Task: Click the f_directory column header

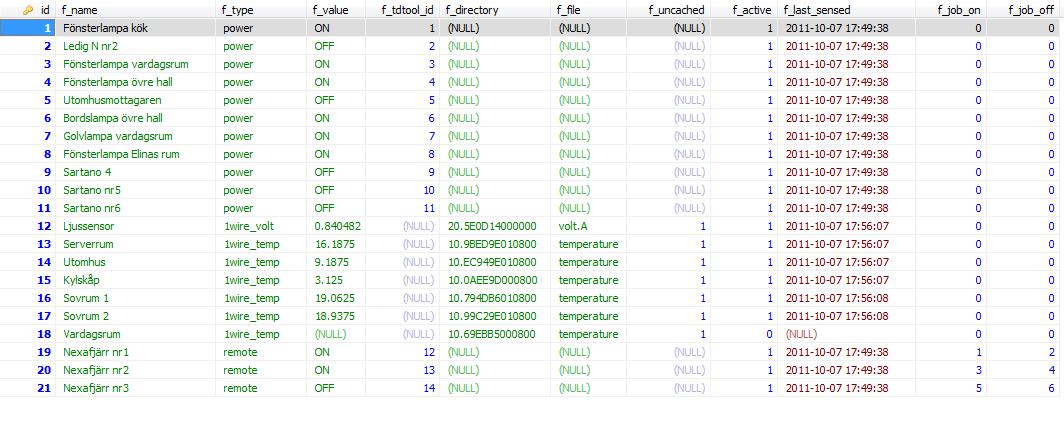Action: coord(472,10)
